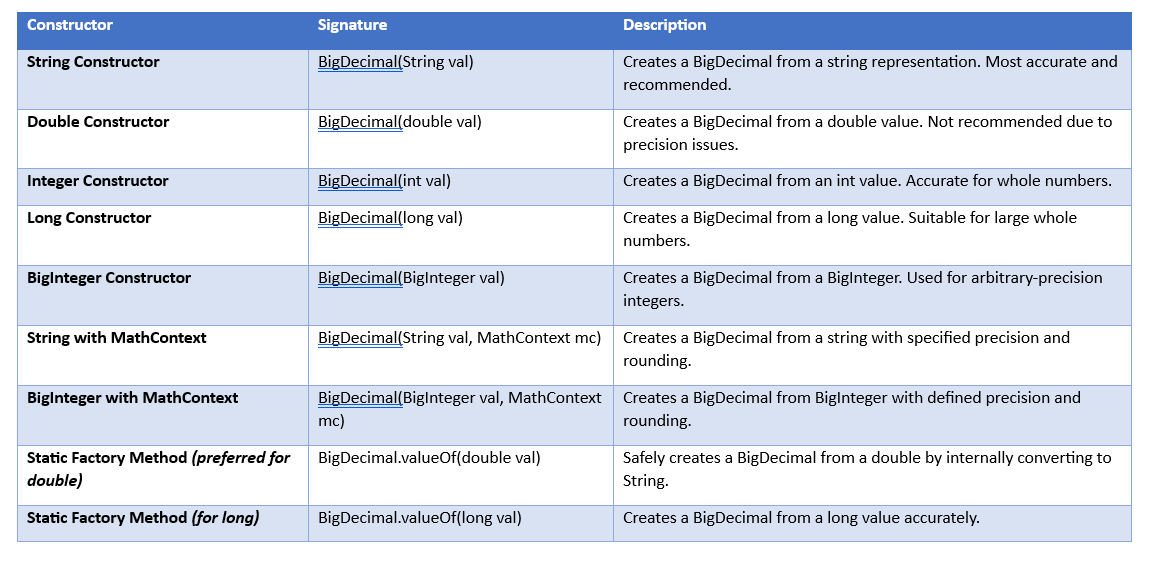Click the BigInteger with MathContext cell
Viewport: 1149px width, 570px height.
click(x=132, y=398)
